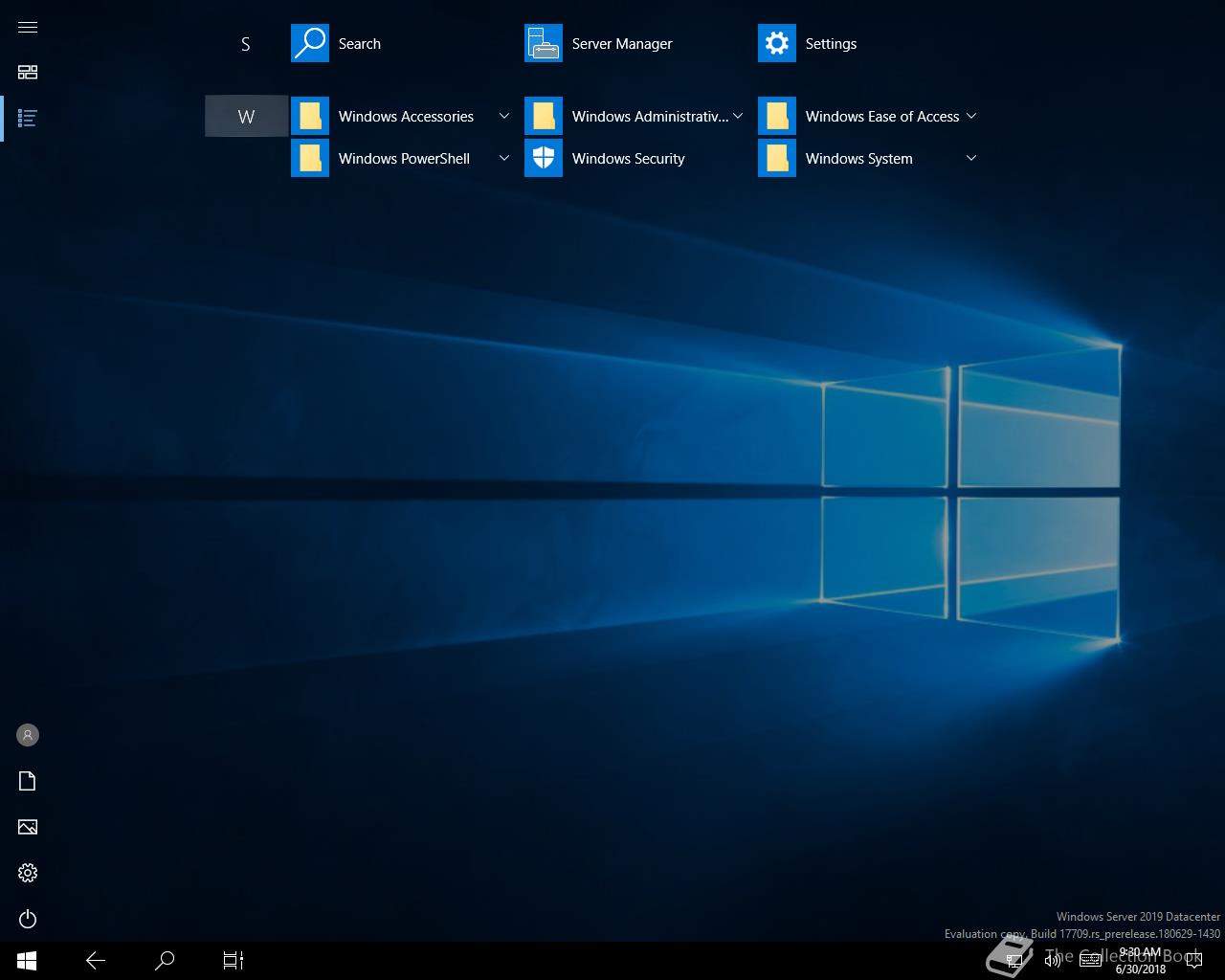Click the Windows Start button
The height and width of the screenshot is (980, 1225).
(x=27, y=960)
